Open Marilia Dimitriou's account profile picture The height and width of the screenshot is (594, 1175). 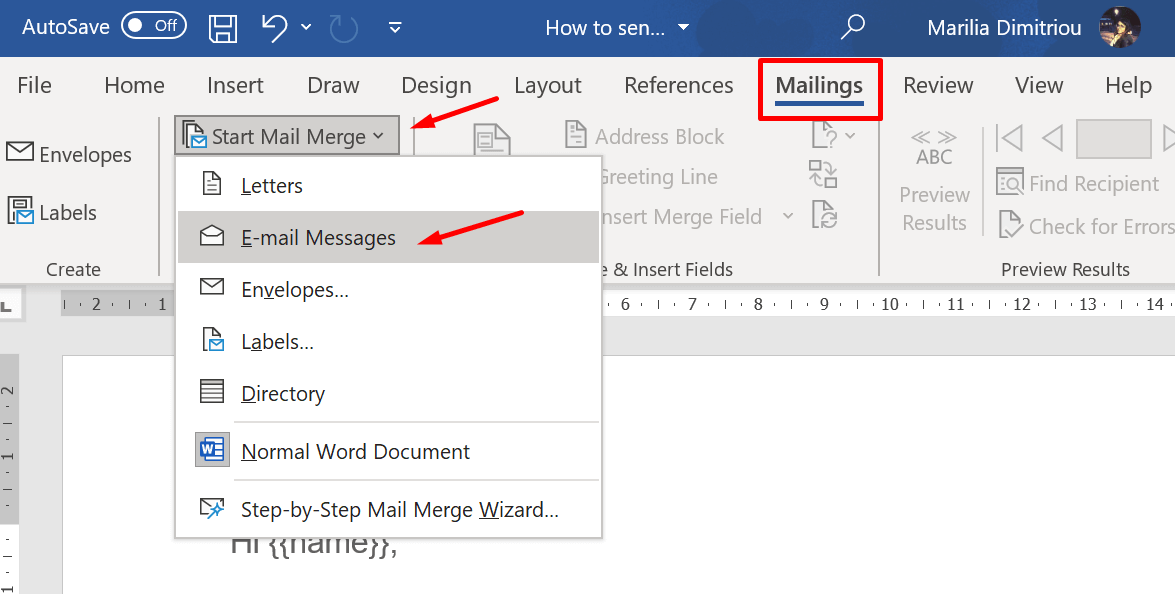[x=1119, y=28]
